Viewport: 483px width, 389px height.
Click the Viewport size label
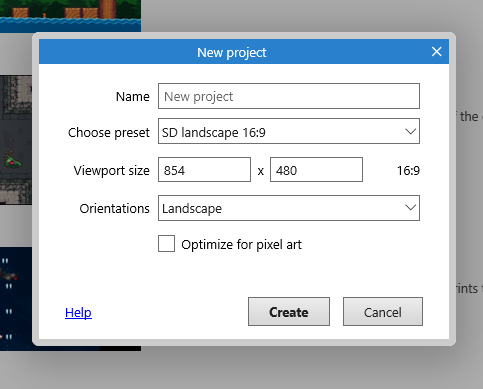pyautogui.click(x=112, y=171)
